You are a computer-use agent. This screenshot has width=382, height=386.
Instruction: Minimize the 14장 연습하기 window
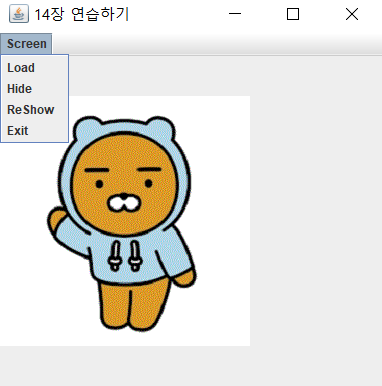[x=235, y=14]
